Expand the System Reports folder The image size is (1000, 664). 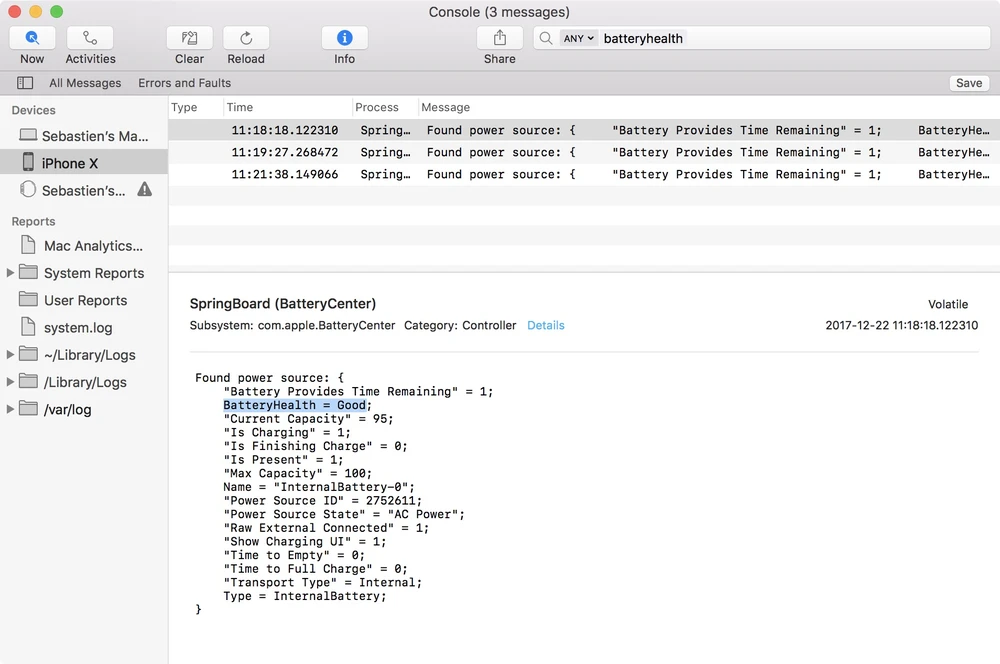point(11,273)
